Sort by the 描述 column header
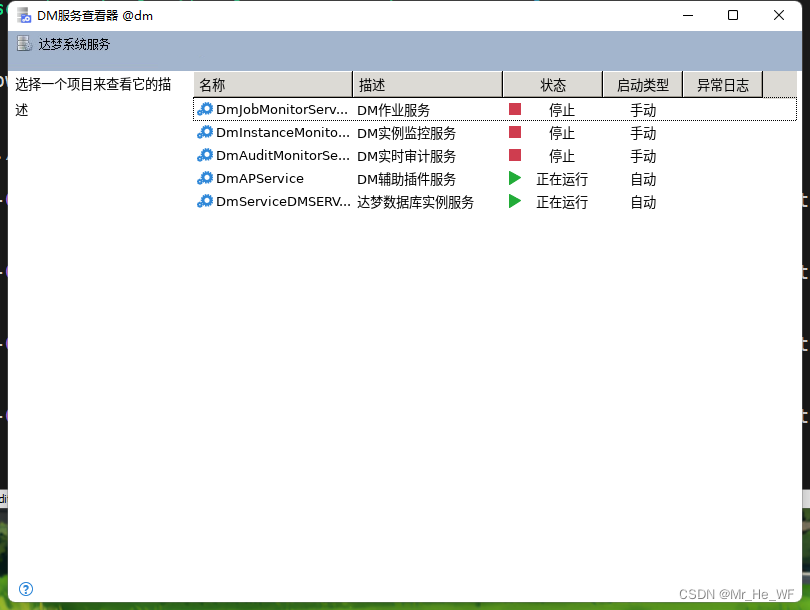 (427, 85)
